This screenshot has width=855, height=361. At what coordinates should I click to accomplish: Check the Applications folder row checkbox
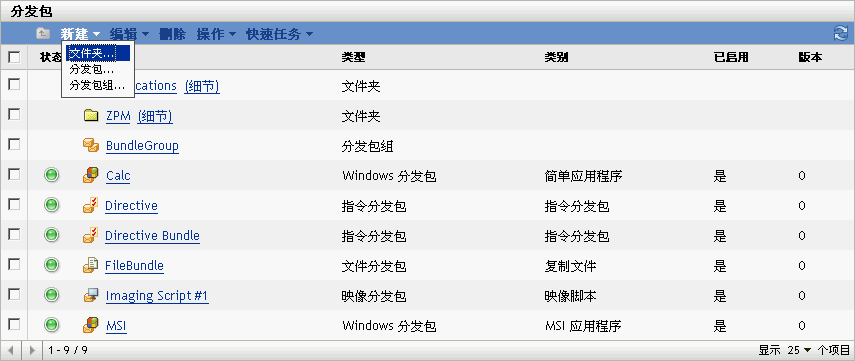[x=14, y=84]
